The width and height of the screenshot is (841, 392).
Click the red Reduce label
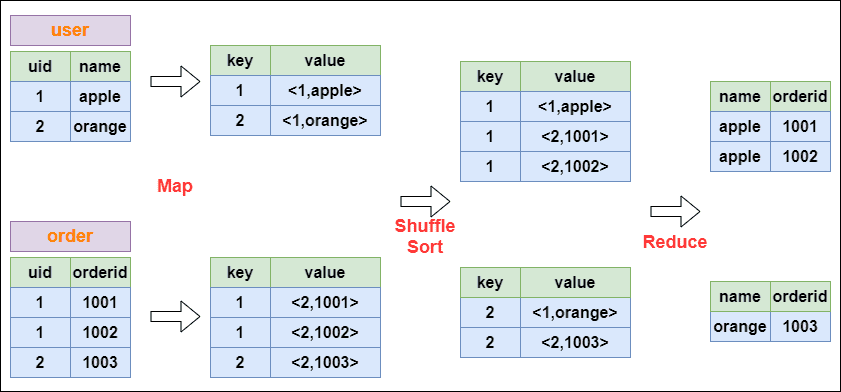coord(675,242)
